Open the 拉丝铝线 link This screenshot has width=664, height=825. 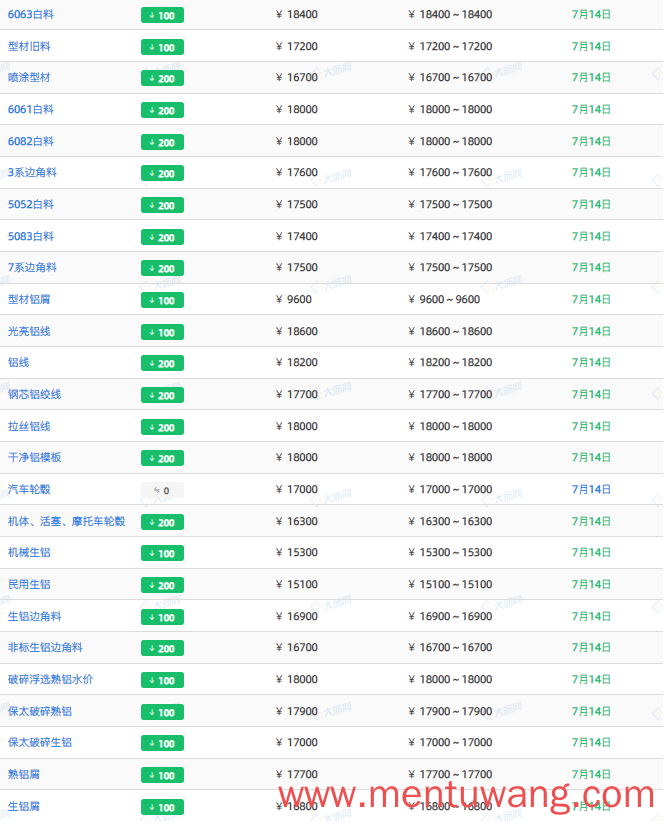tap(29, 427)
